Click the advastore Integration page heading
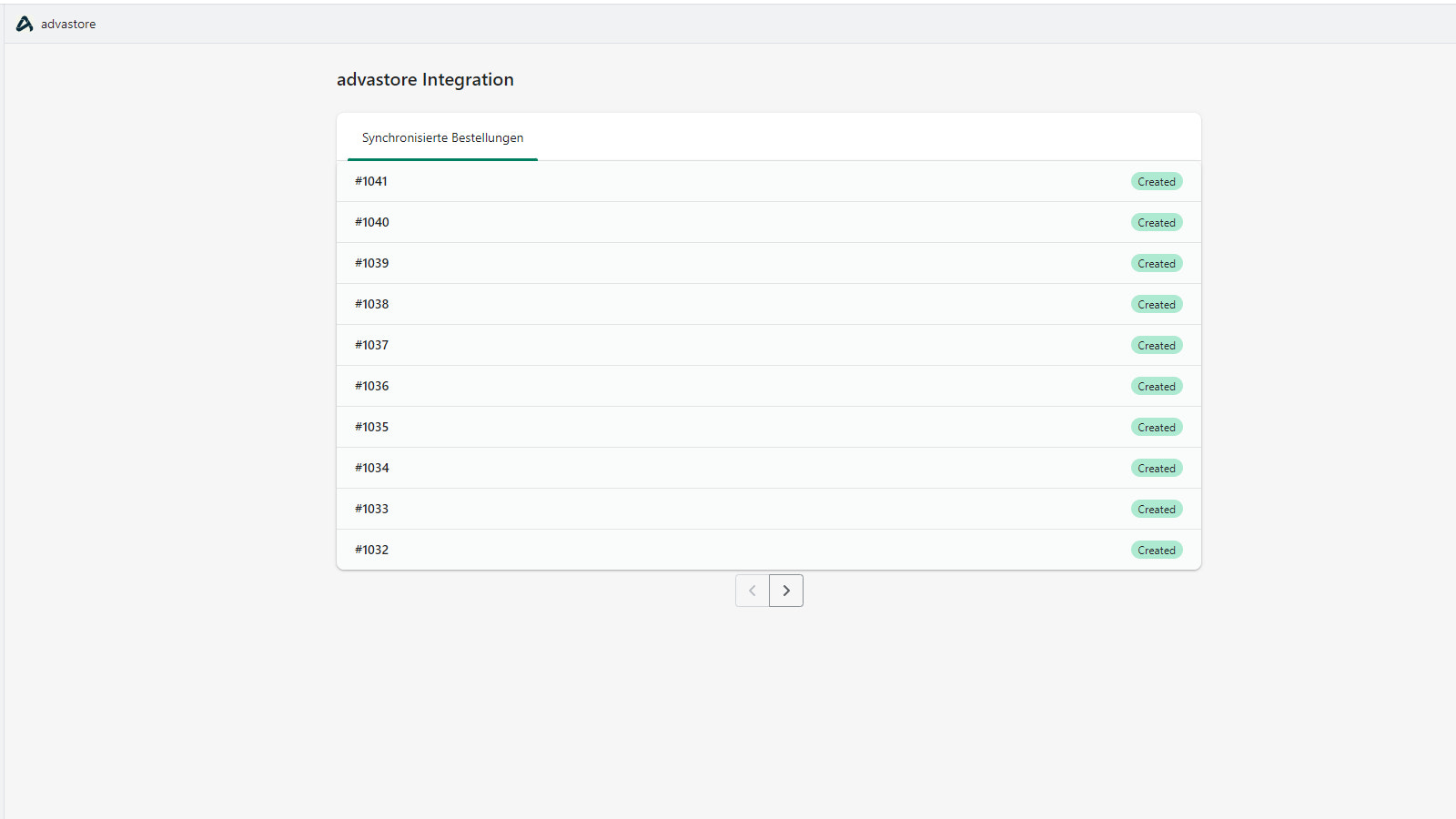Image resolution: width=1456 pixels, height=819 pixels. tap(425, 80)
